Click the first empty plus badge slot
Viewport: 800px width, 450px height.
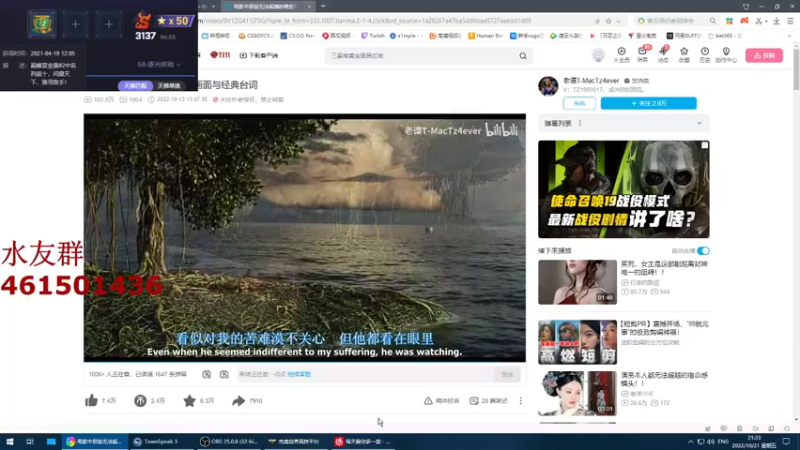pos(75,24)
